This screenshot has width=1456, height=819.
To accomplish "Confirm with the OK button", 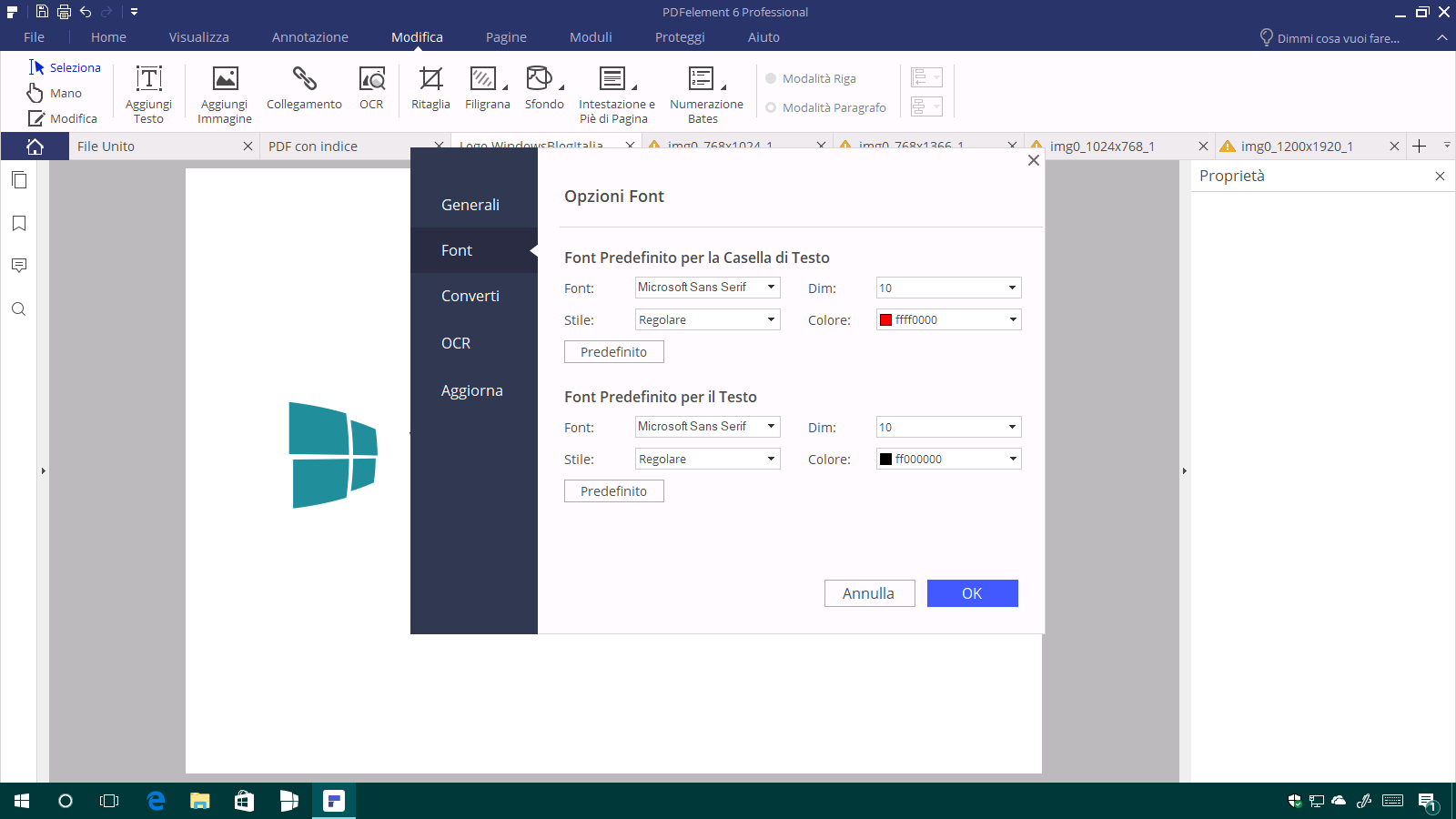I will 973,593.
